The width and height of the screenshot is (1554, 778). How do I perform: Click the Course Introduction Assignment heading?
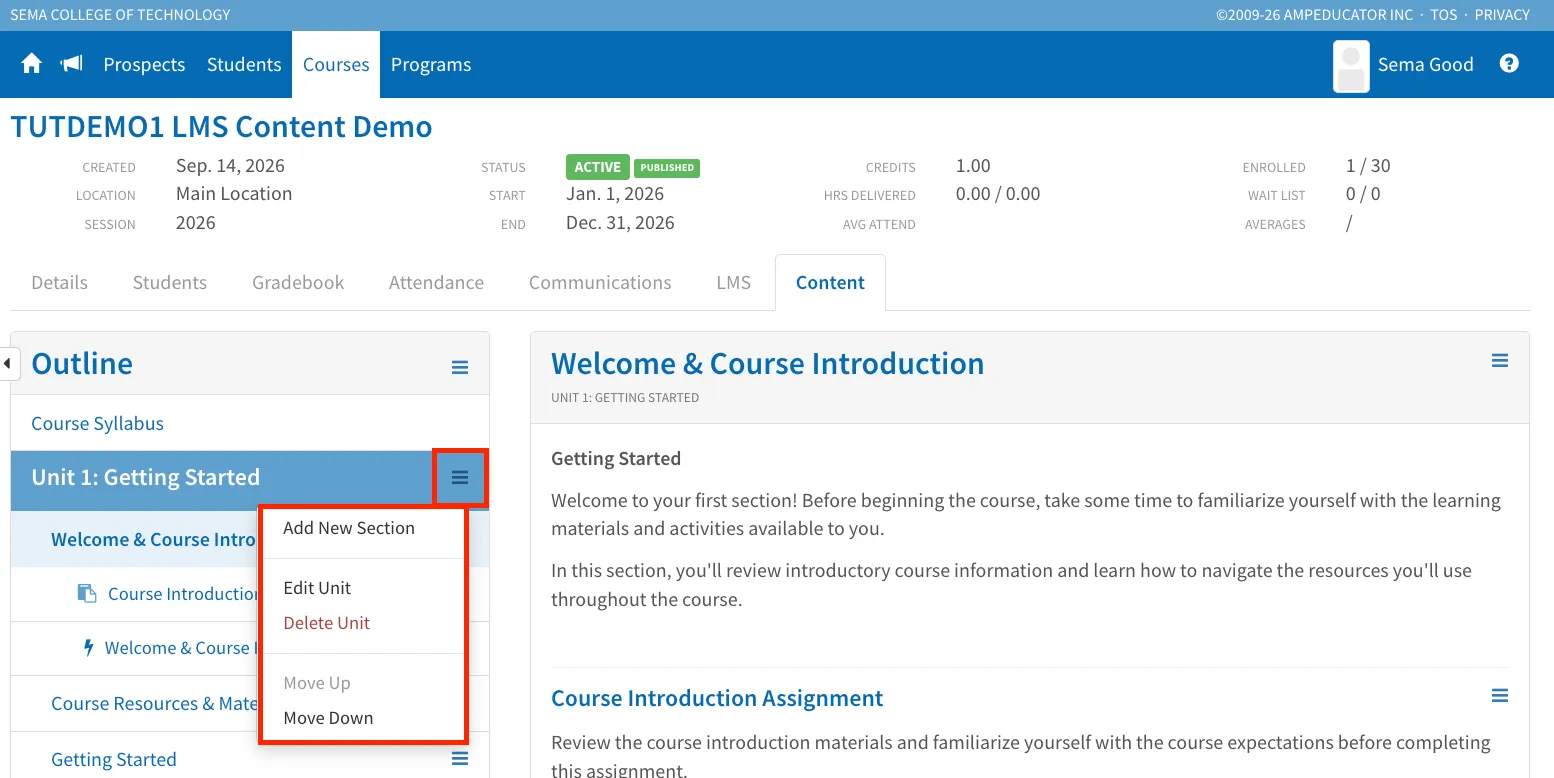(x=717, y=698)
